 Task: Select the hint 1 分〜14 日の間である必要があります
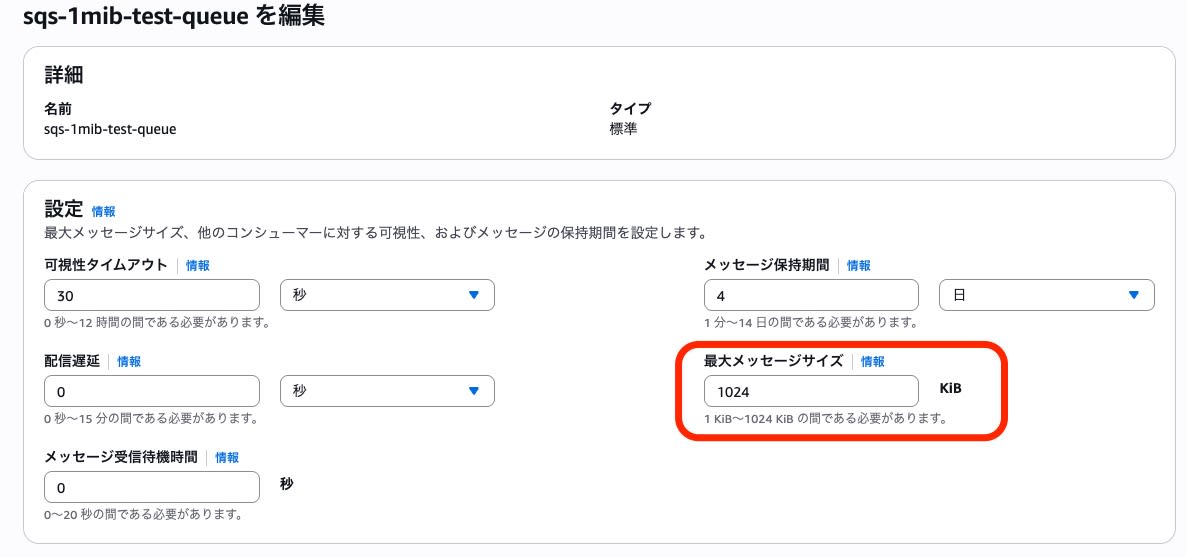[x=810, y=322]
